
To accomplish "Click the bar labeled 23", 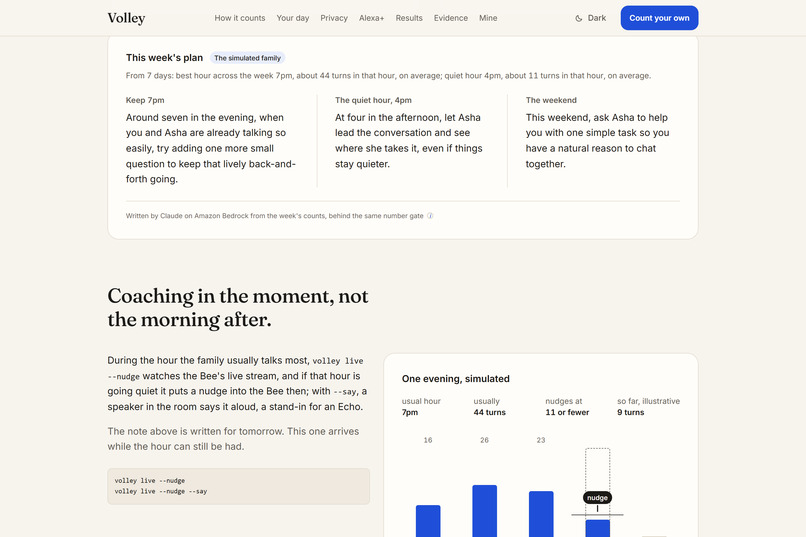I will click(541, 514).
